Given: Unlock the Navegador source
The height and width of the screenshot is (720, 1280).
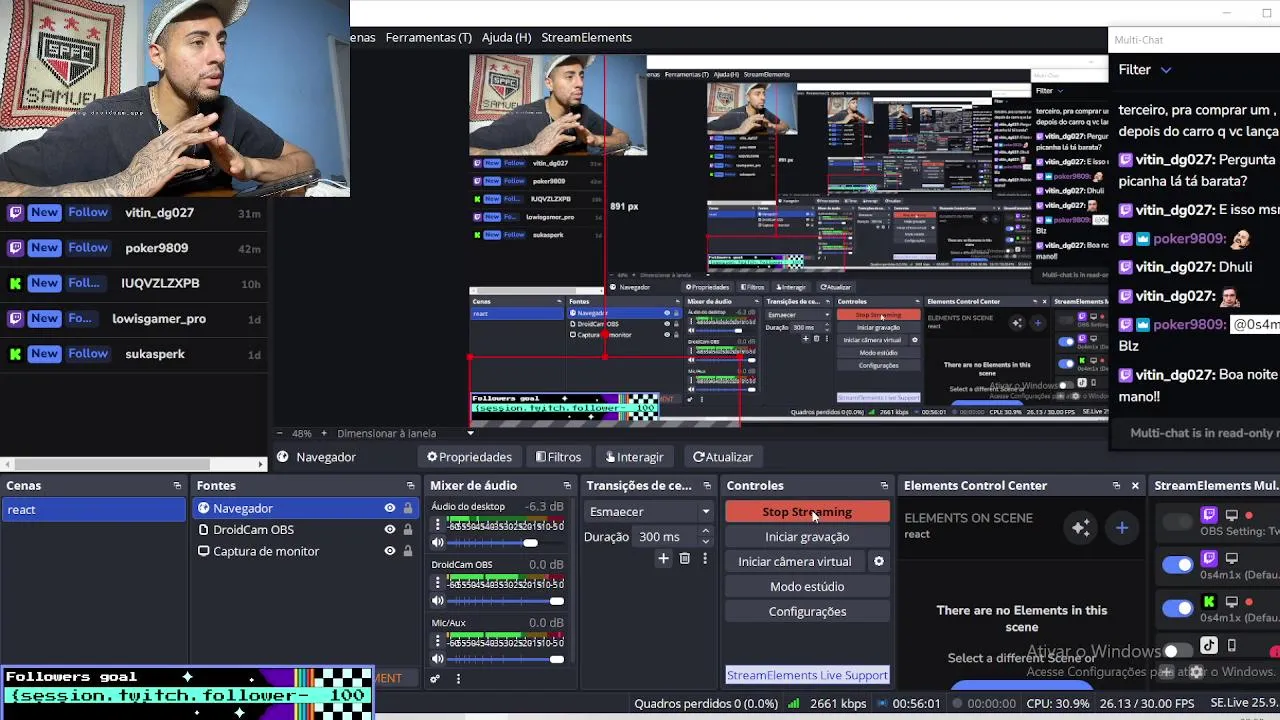Looking at the screenshot, I should [x=407, y=508].
